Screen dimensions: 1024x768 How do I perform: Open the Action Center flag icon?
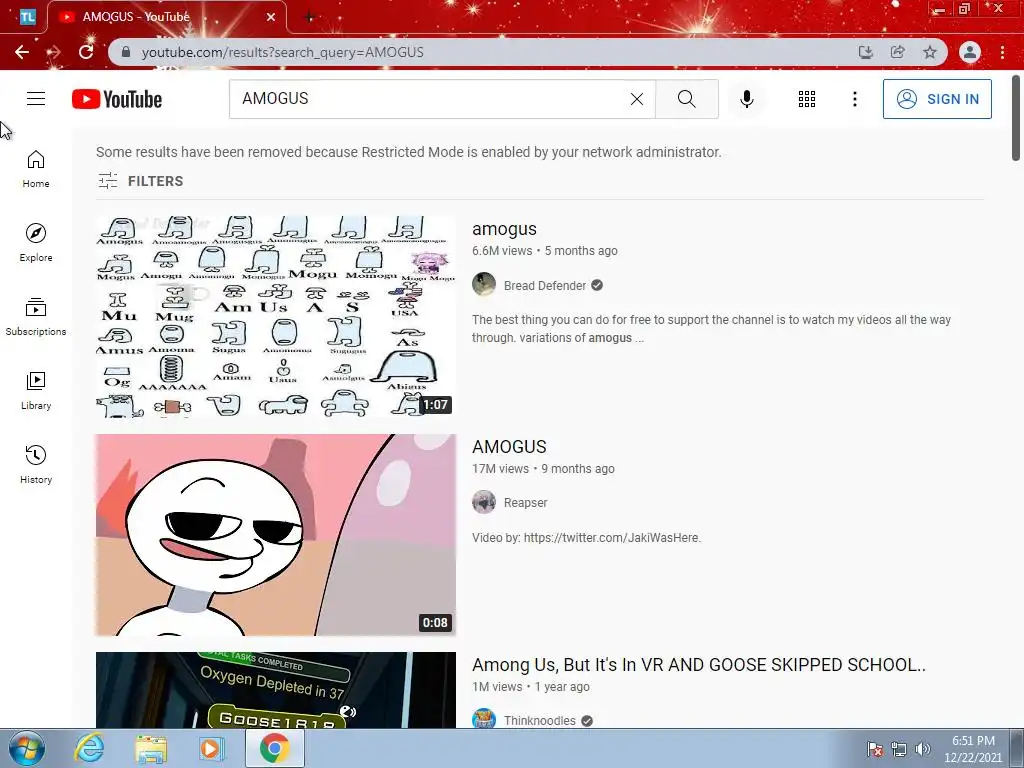[x=874, y=749]
